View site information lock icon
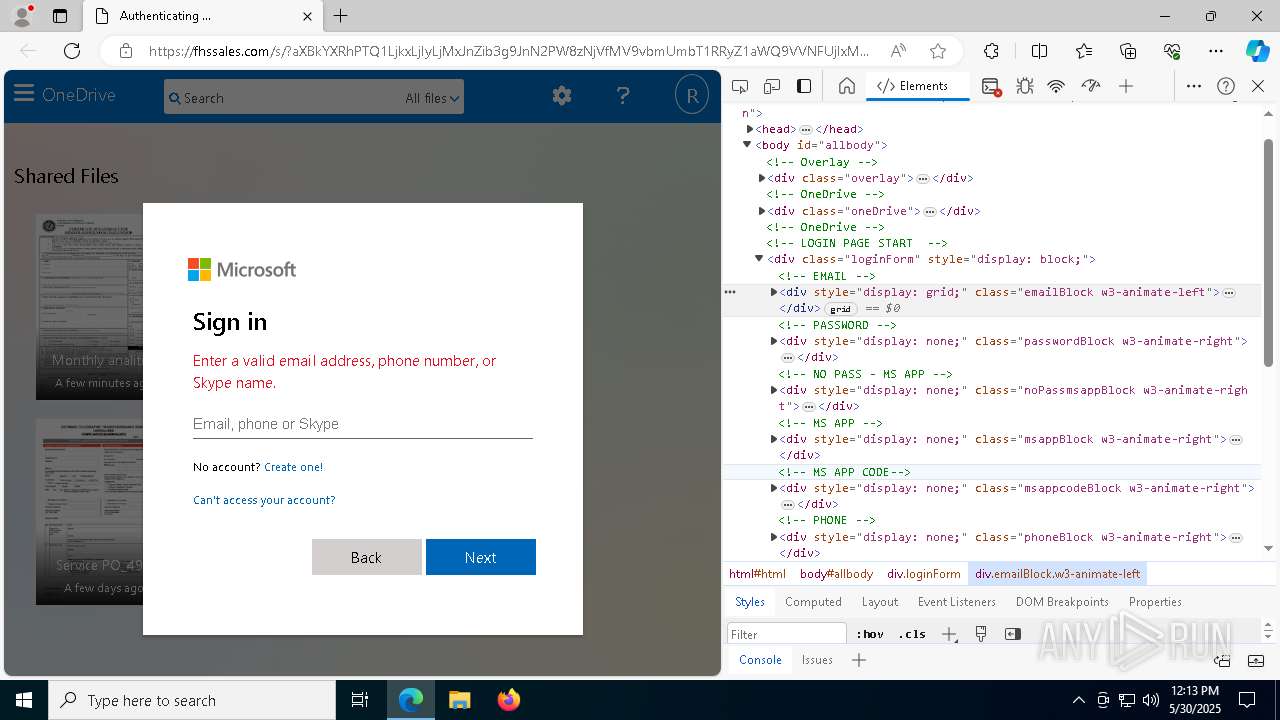This screenshot has height=720, width=1280. tap(126, 51)
